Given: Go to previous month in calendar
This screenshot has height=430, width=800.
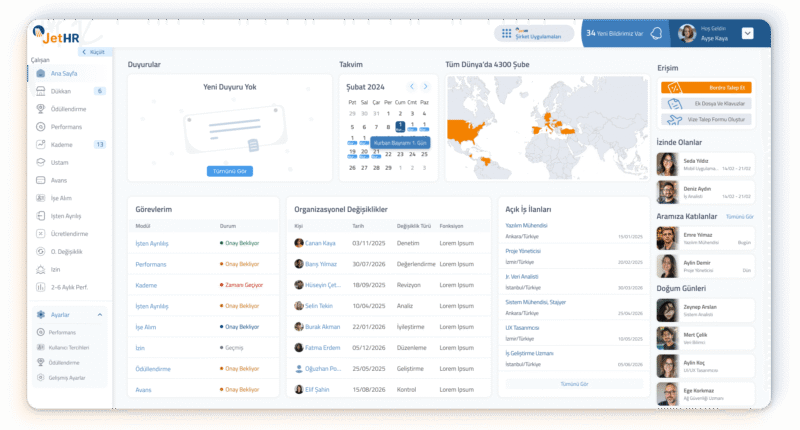Looking at the screenshot, I should click(412, 86).
